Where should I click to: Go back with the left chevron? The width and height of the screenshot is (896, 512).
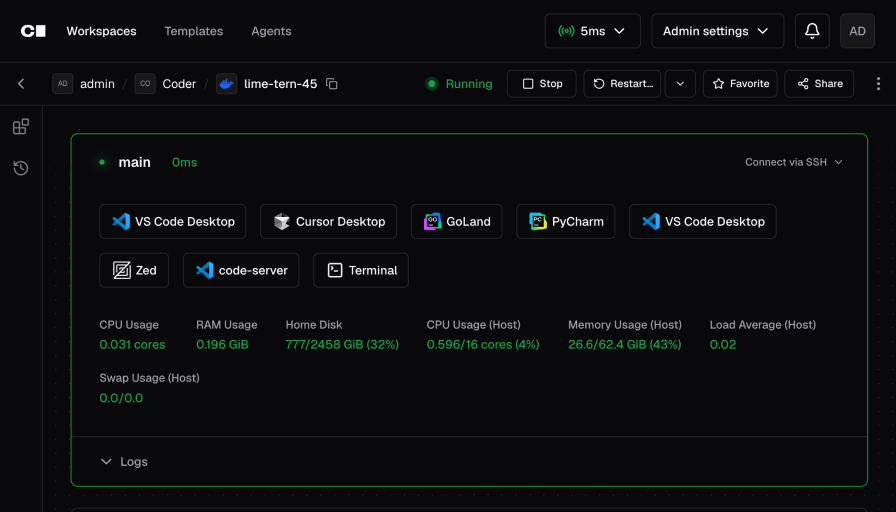pos(21,83)
